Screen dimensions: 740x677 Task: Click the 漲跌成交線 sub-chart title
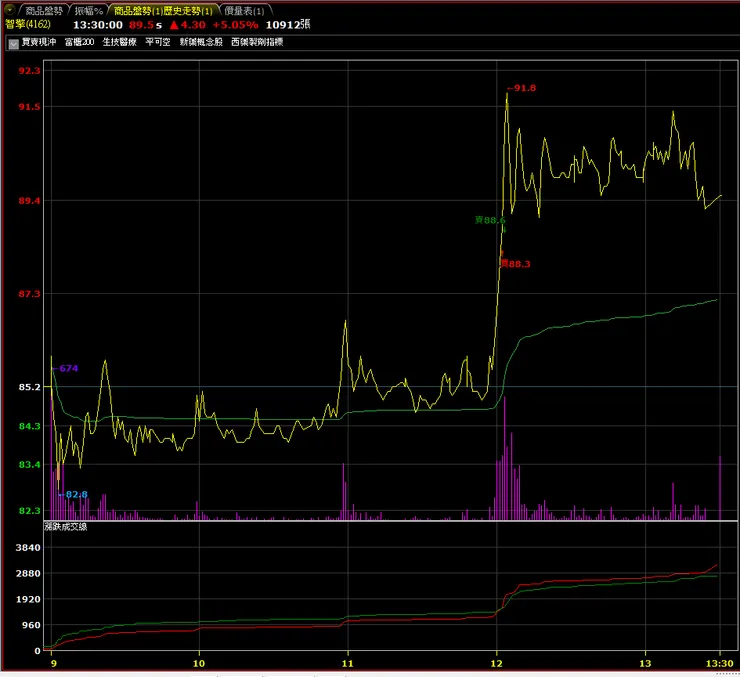coord(66,527)
